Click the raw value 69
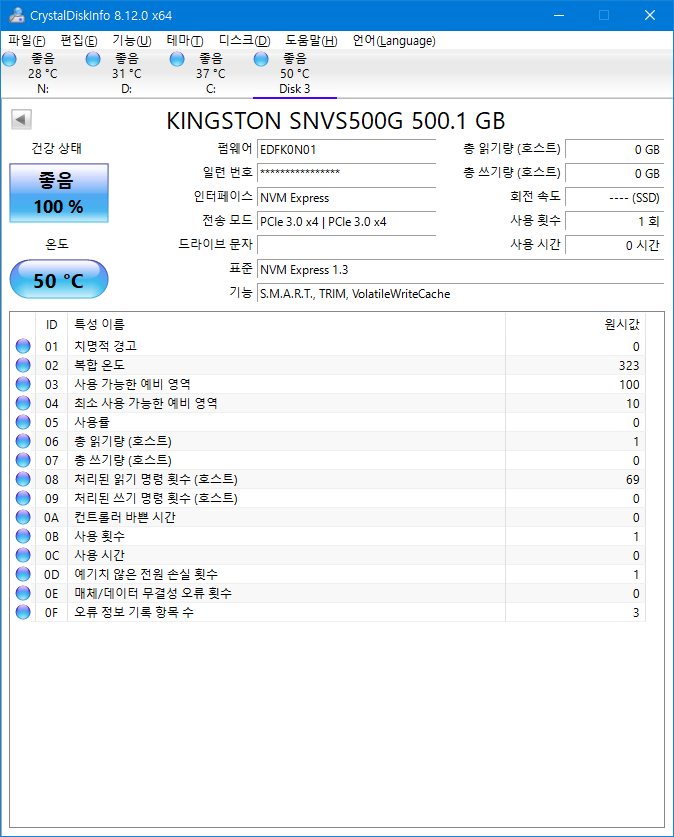This screenshot has height=837, width=674. 632,479
